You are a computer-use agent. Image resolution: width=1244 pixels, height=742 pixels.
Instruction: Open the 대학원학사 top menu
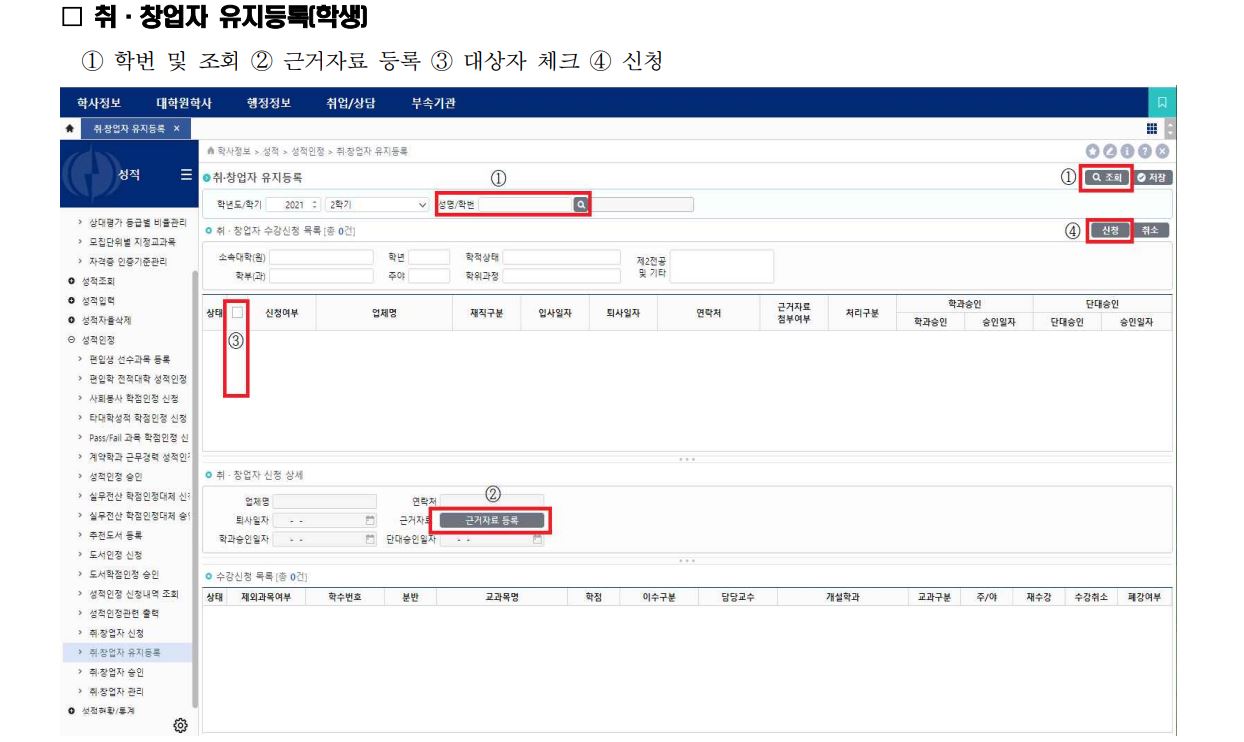(184, 103)
